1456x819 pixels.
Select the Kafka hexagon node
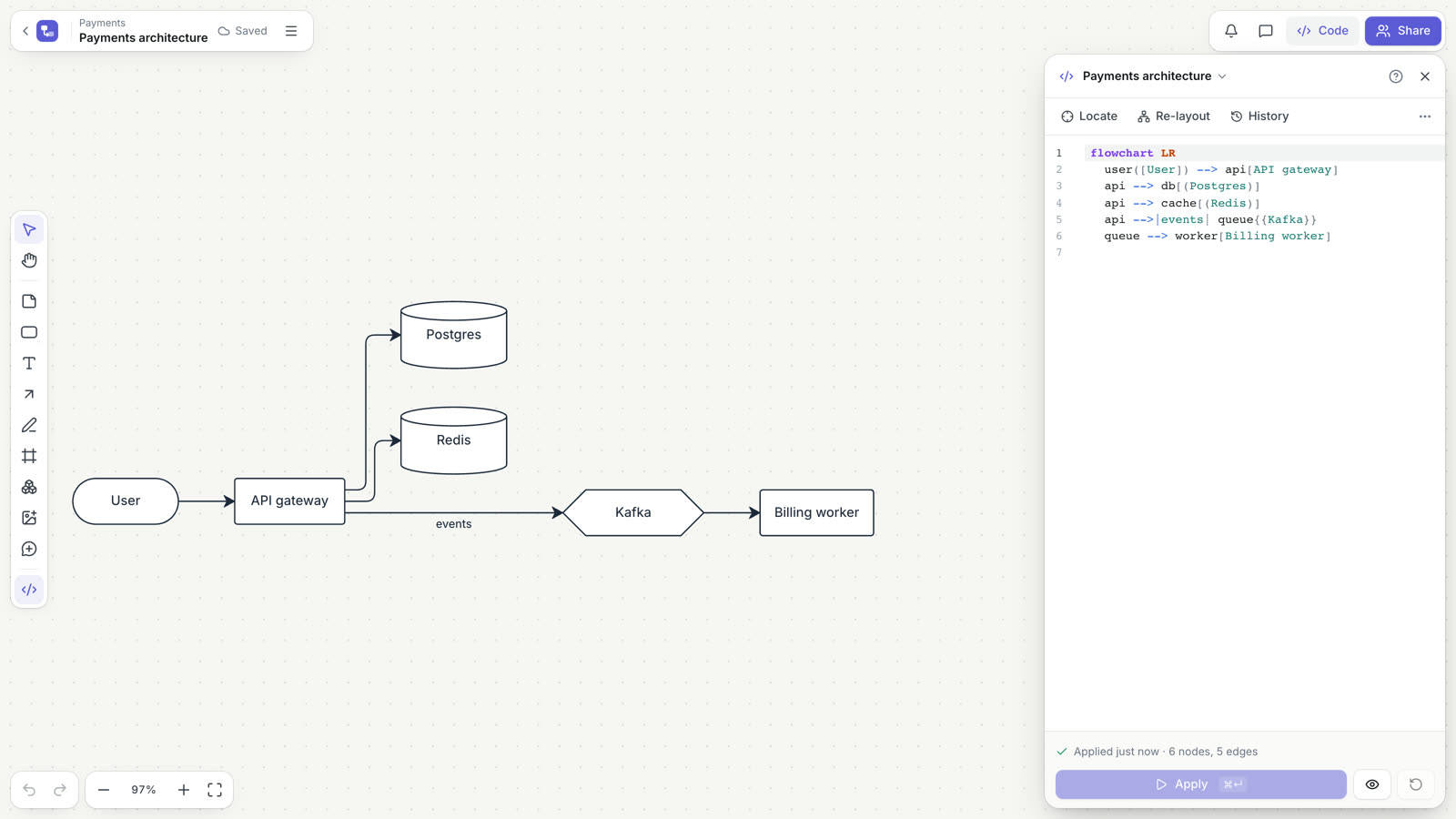click(633, 512)
